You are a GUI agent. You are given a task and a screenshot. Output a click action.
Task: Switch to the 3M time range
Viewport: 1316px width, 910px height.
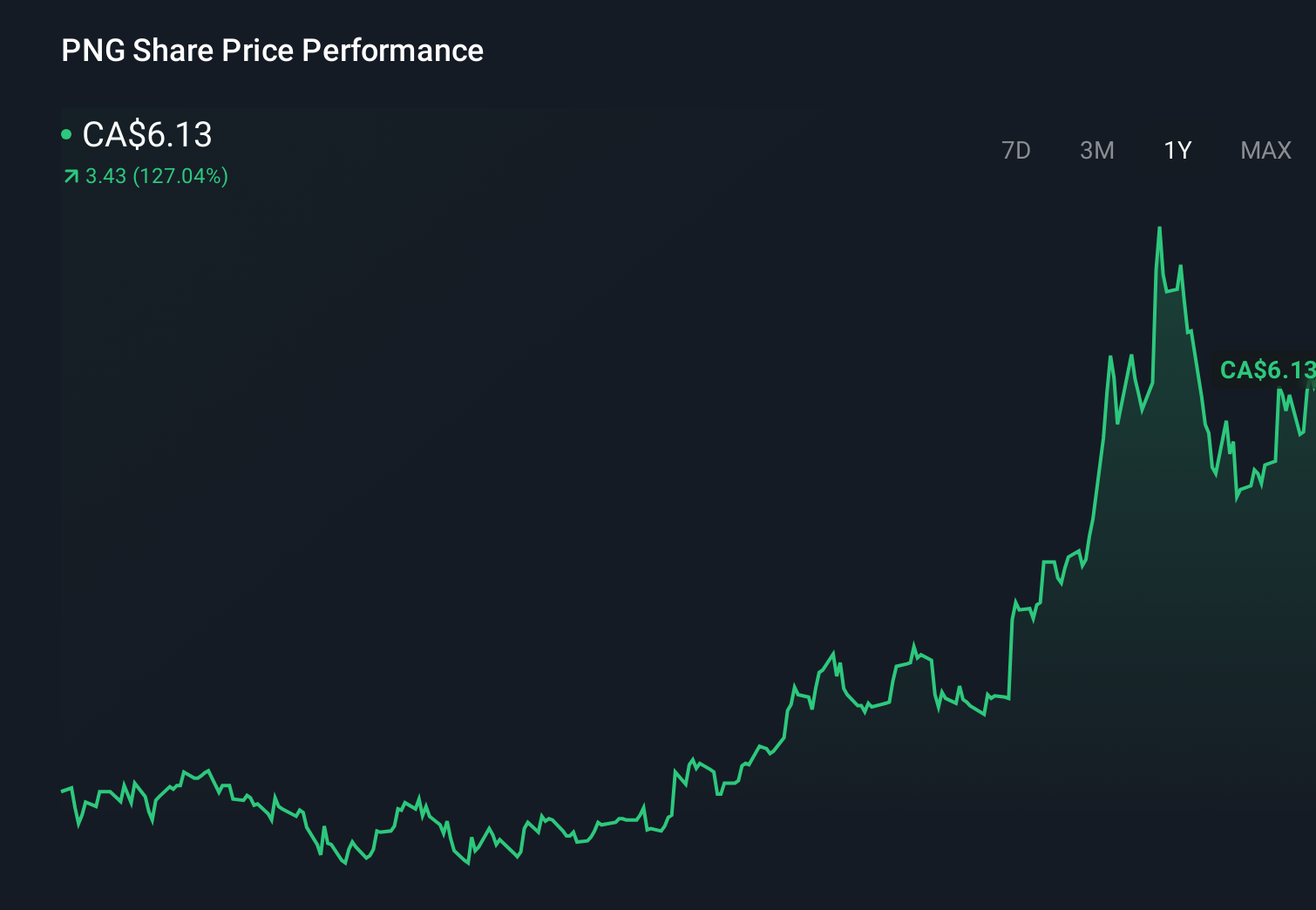point(1096,150)
